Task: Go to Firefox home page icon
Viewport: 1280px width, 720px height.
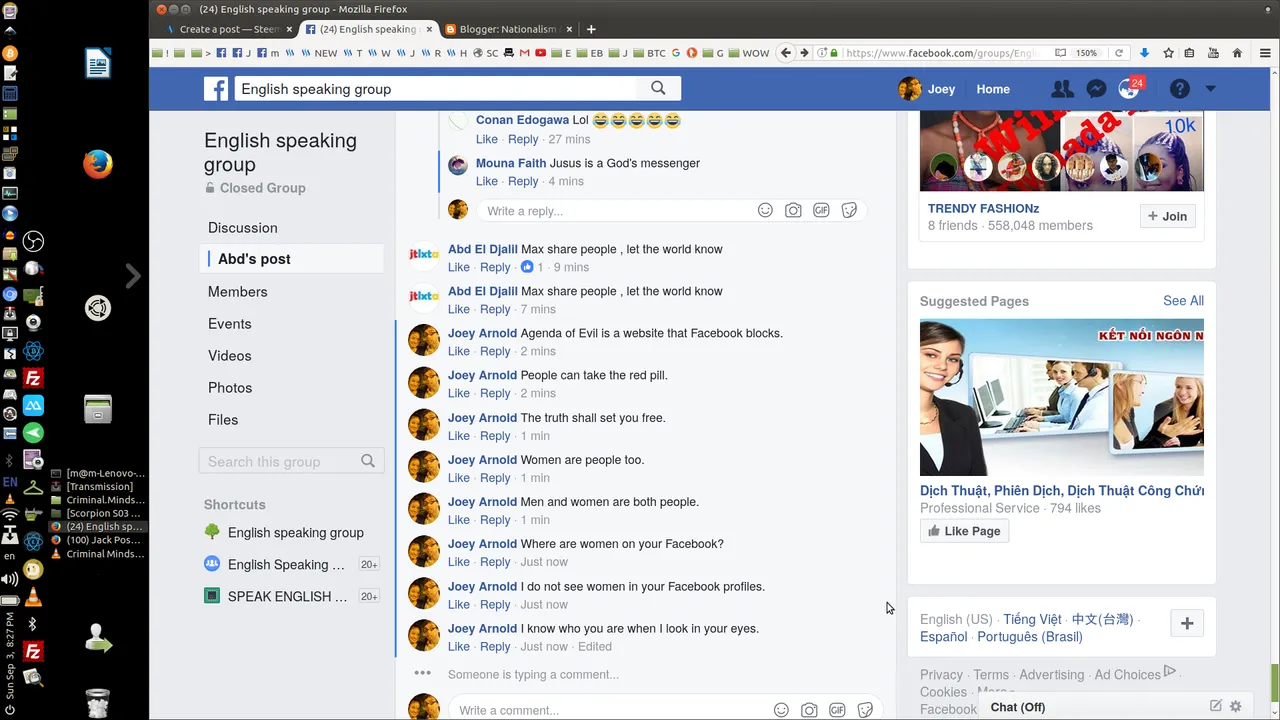Action: 1237,53
